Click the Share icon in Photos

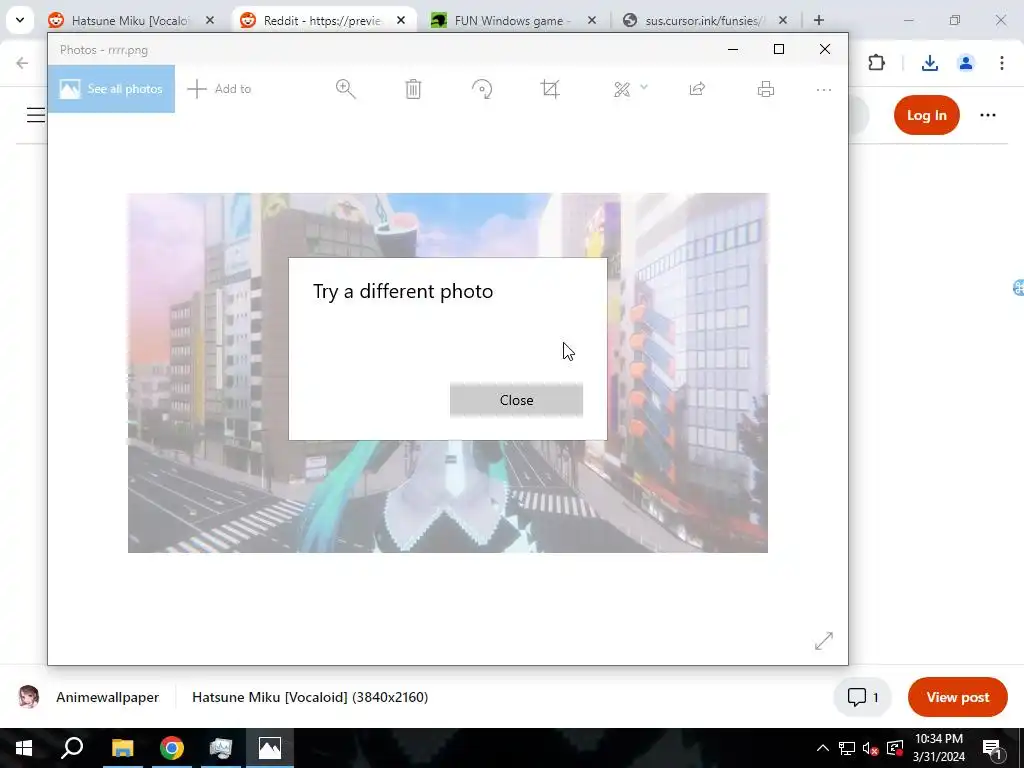click(697, 89)
